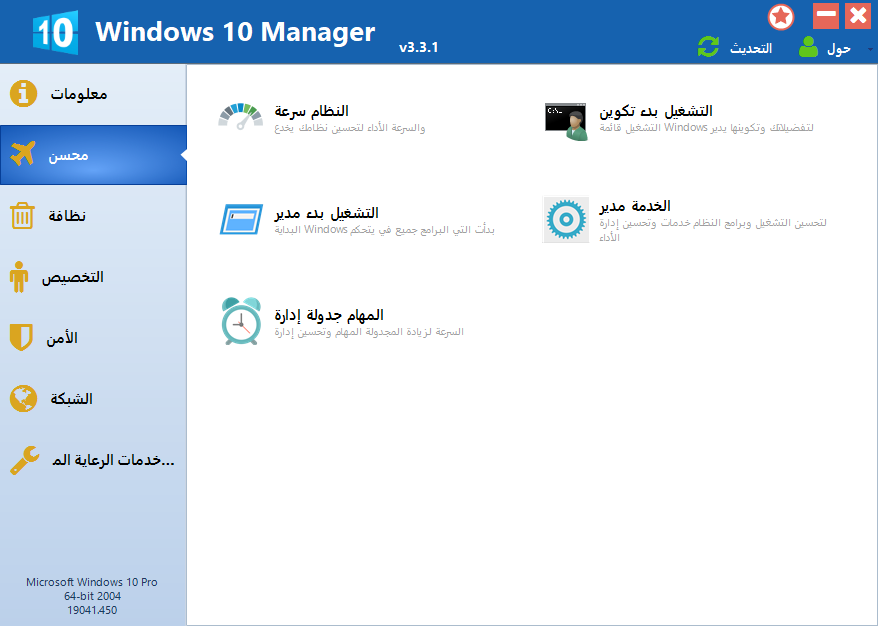Screen dimensions: 878x626
Task: Click the globe network icon
Action: point(24,399)
